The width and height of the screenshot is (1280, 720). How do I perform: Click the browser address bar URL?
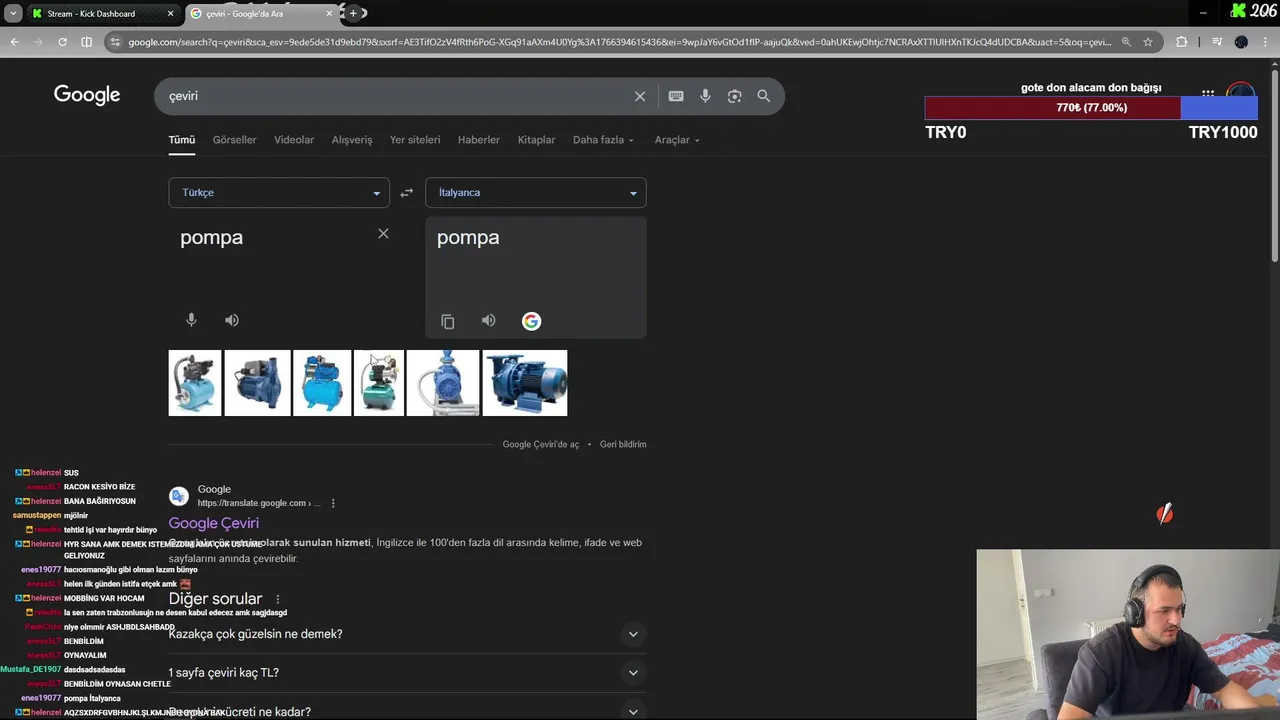[x=619, y=42]
